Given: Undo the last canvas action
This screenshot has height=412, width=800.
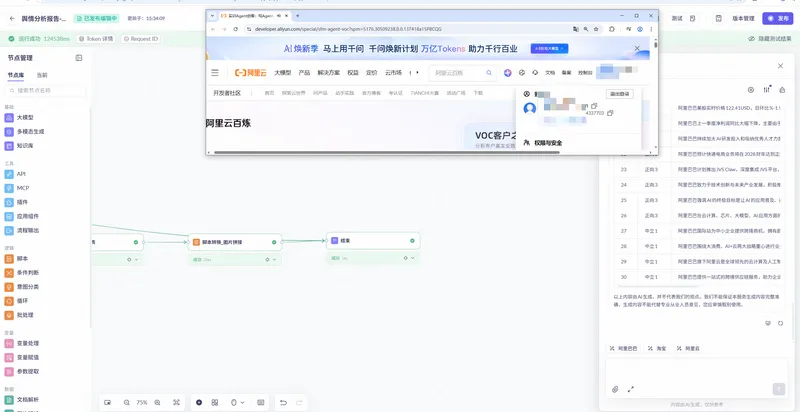Looking at the screenshot, I should [283, 402].
